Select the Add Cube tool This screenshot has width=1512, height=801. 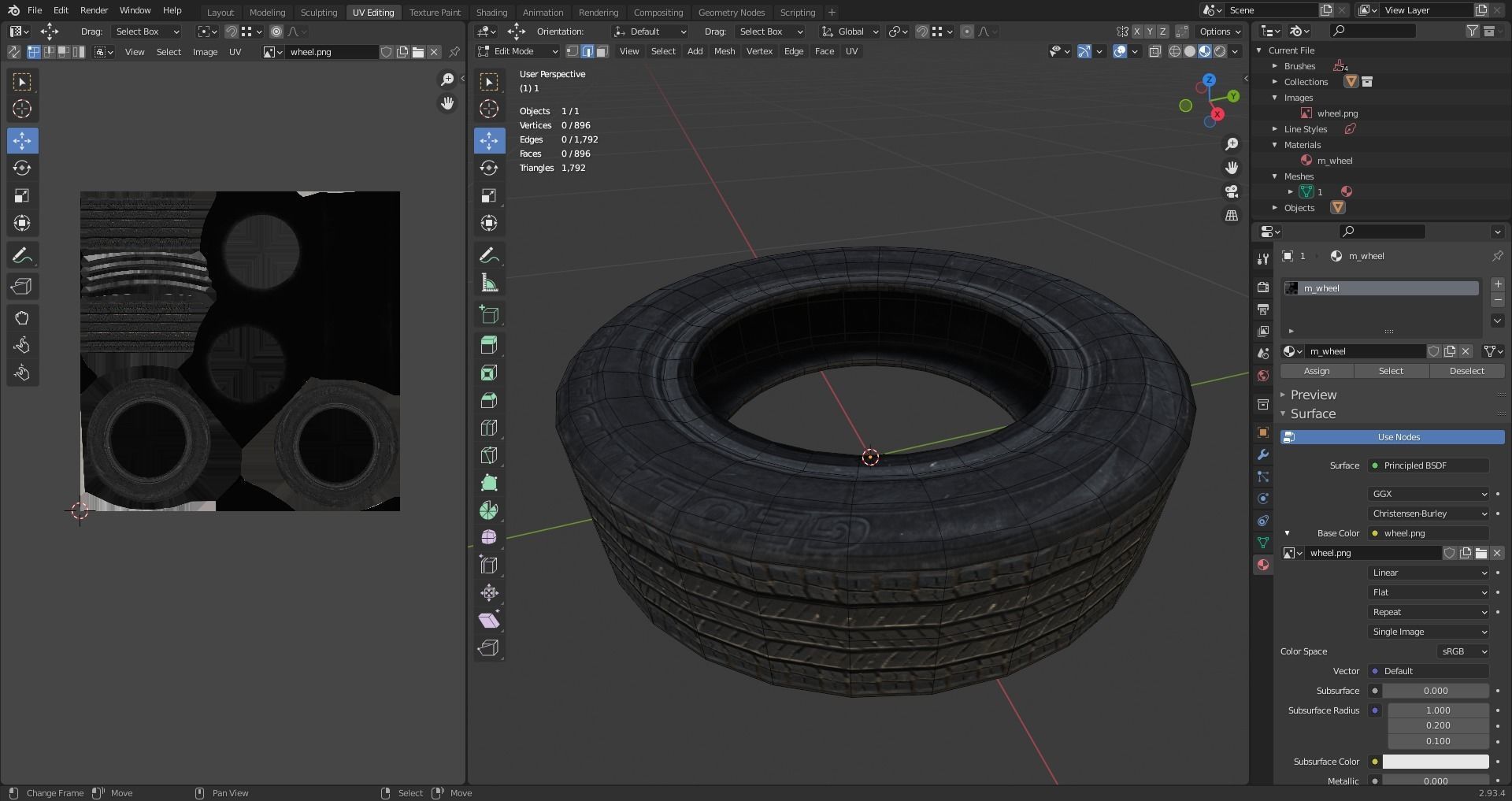(489, 315)
